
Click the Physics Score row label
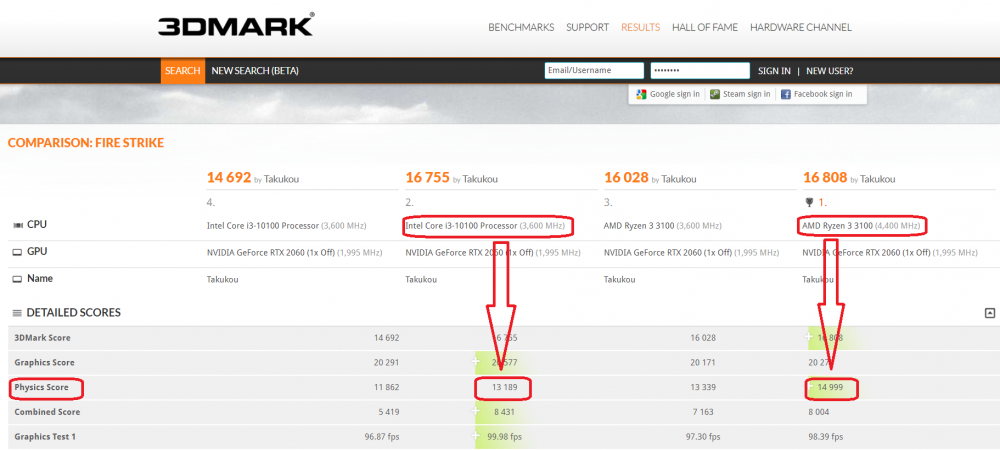(x=41, y=387)
